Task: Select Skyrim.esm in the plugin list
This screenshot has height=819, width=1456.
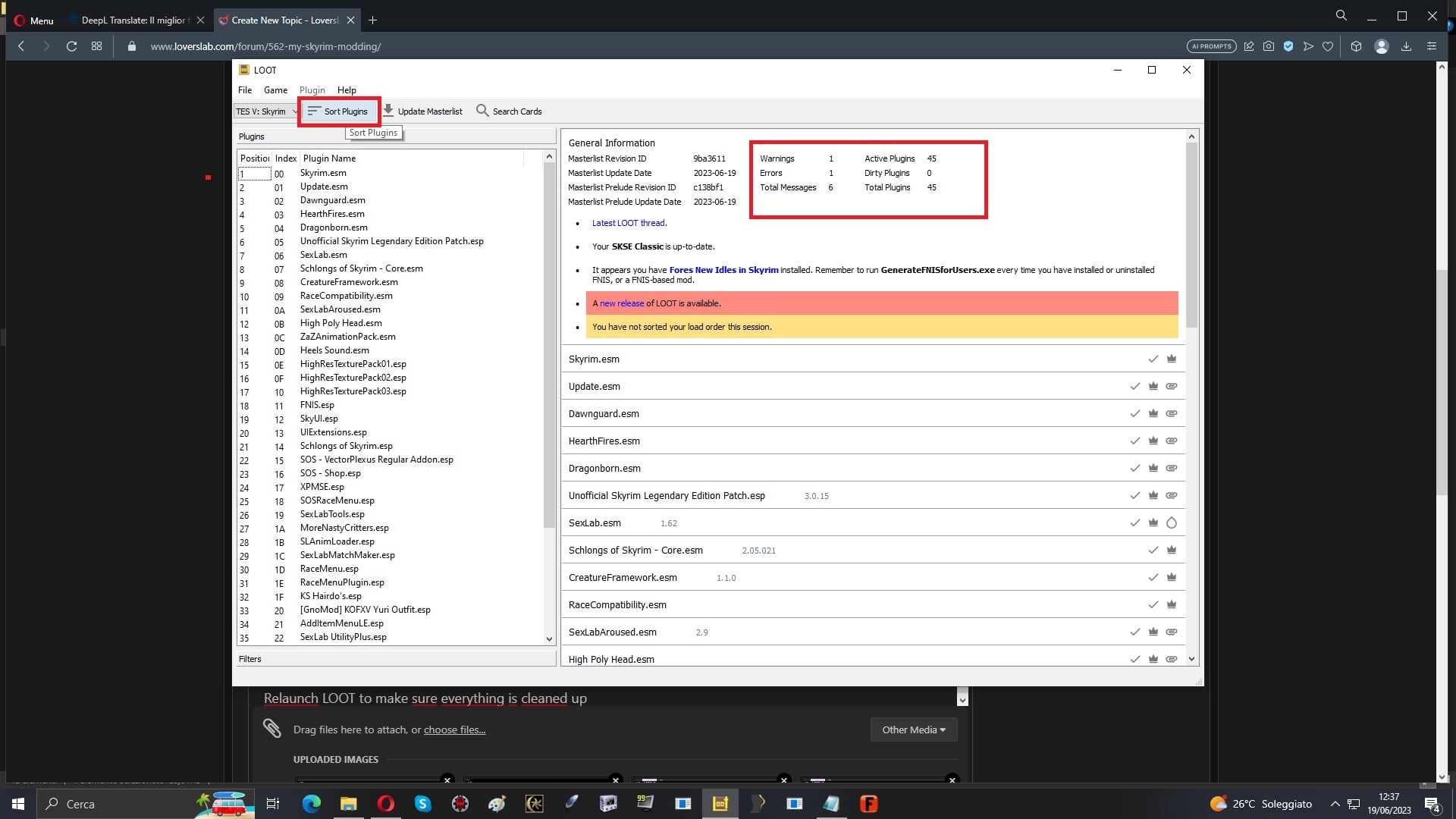Action: (x=323, y=173)
